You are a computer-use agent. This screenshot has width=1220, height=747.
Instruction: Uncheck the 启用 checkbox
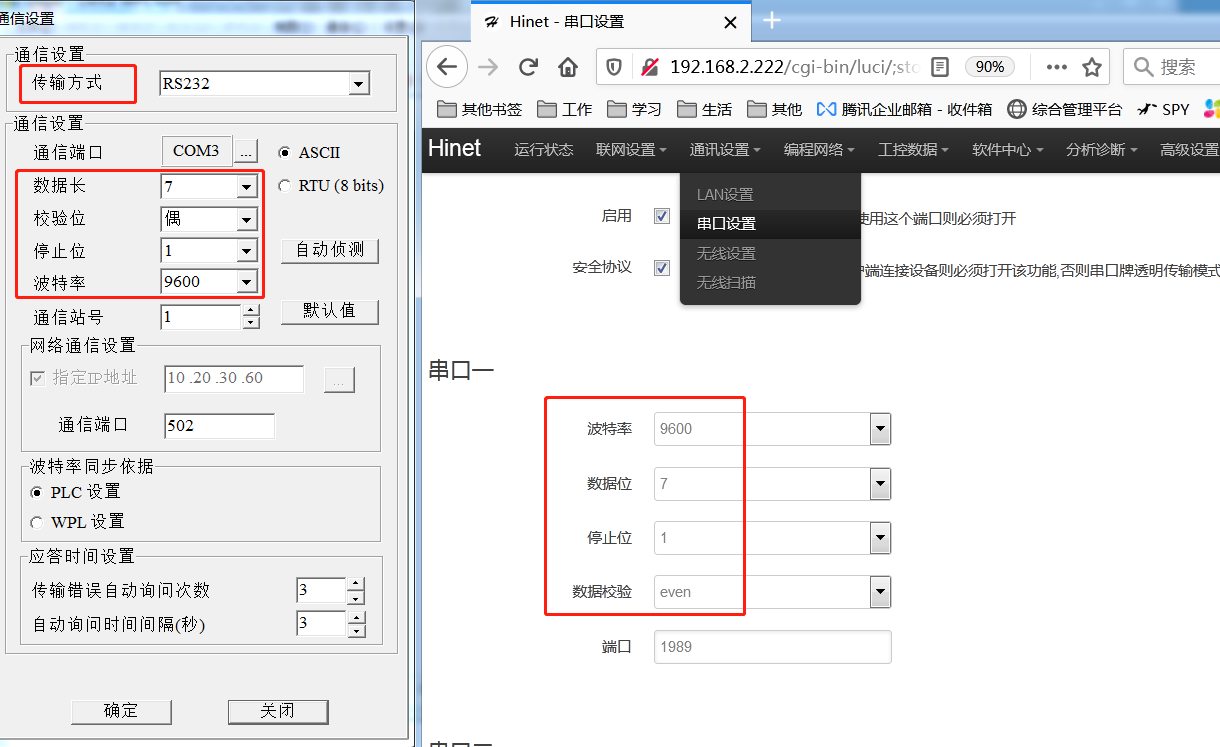(661, 215)
